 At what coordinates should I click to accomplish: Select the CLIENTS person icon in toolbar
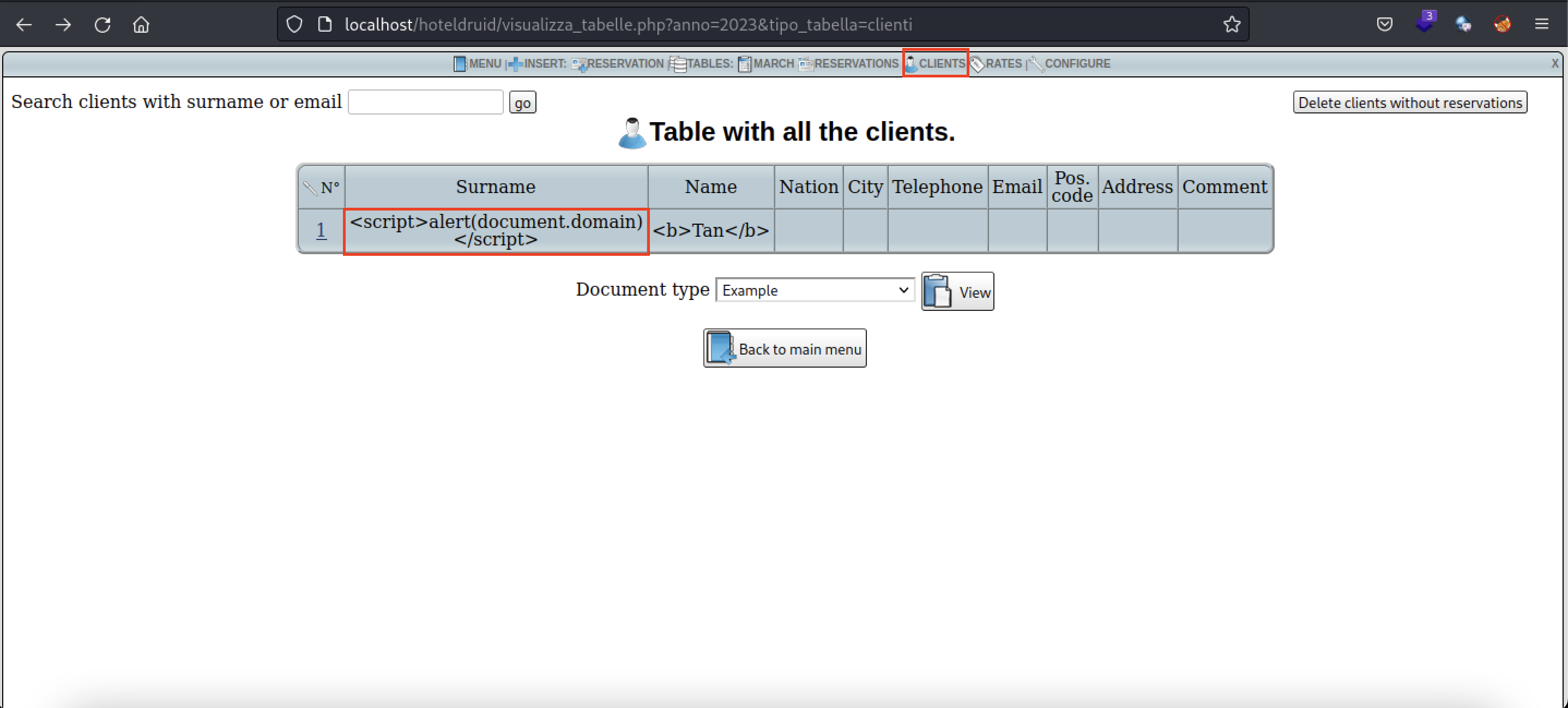911,63
